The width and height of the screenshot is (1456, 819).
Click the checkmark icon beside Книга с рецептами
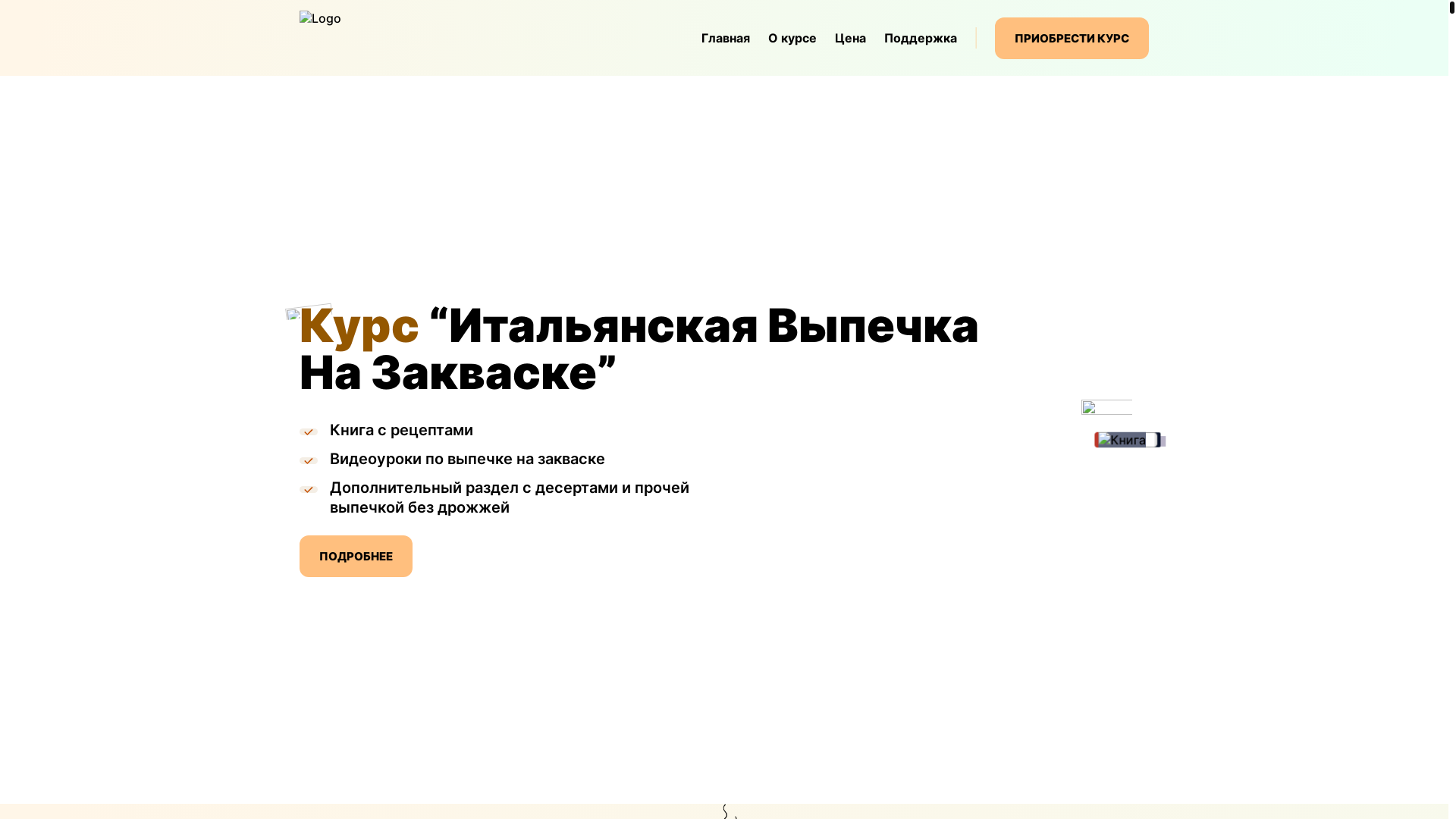pyautogui.click(x=308, y=431)
